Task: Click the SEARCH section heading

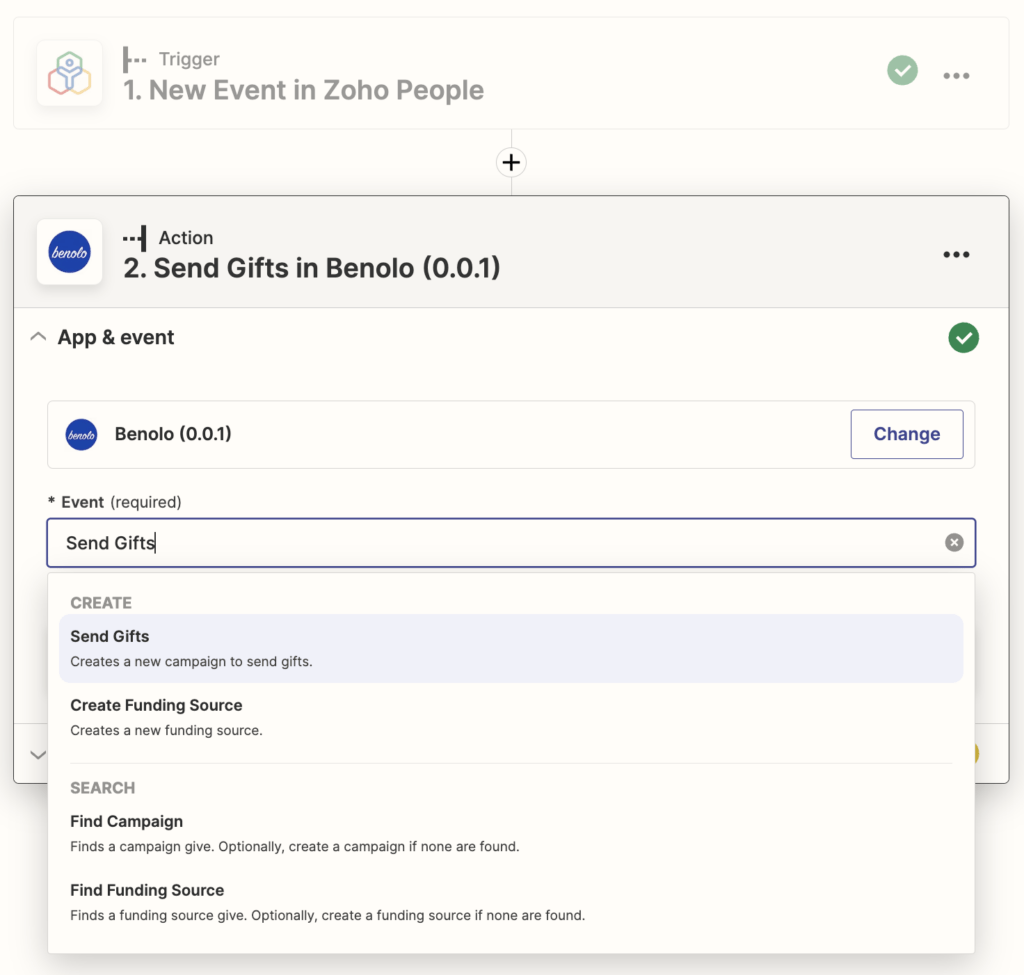Action: (x=103, y=788)
